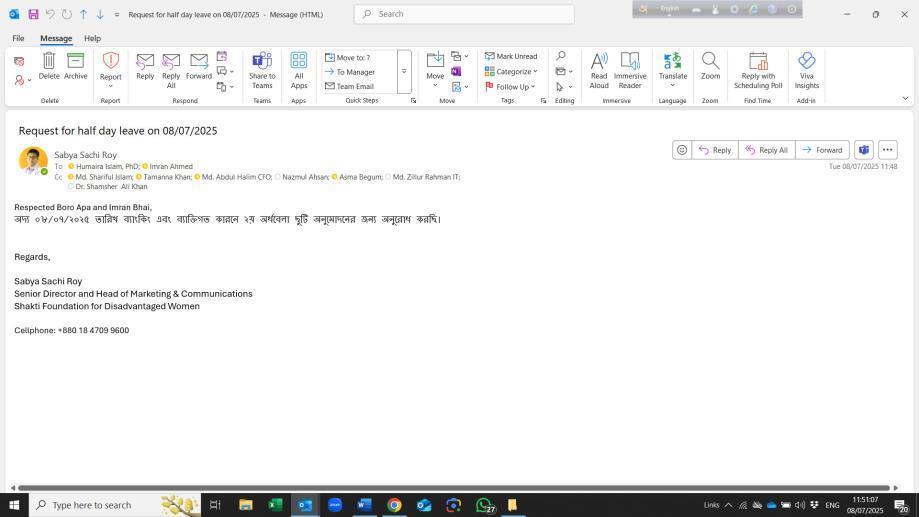919x517 pixels.
Task: Open Excel from the Windows taskbar
Action: 275,505
